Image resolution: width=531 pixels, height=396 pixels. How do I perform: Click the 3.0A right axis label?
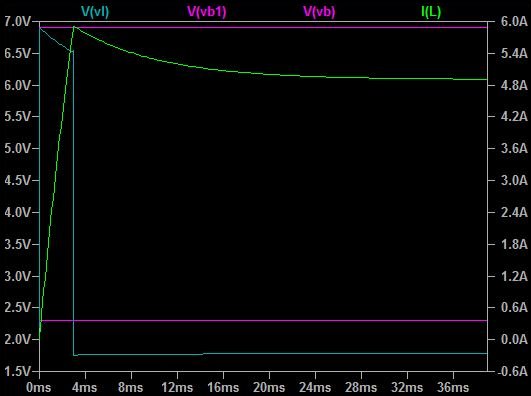pos(514,180)
